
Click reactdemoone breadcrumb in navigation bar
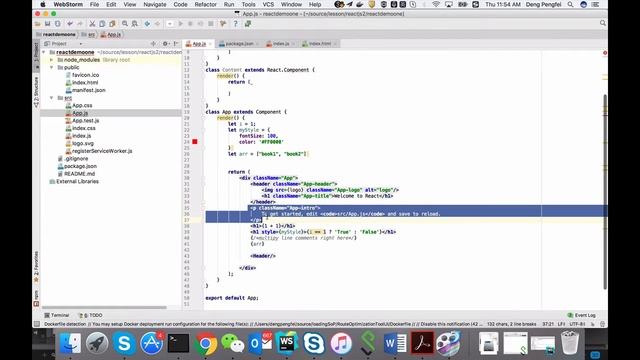click(x=56, y=35)
